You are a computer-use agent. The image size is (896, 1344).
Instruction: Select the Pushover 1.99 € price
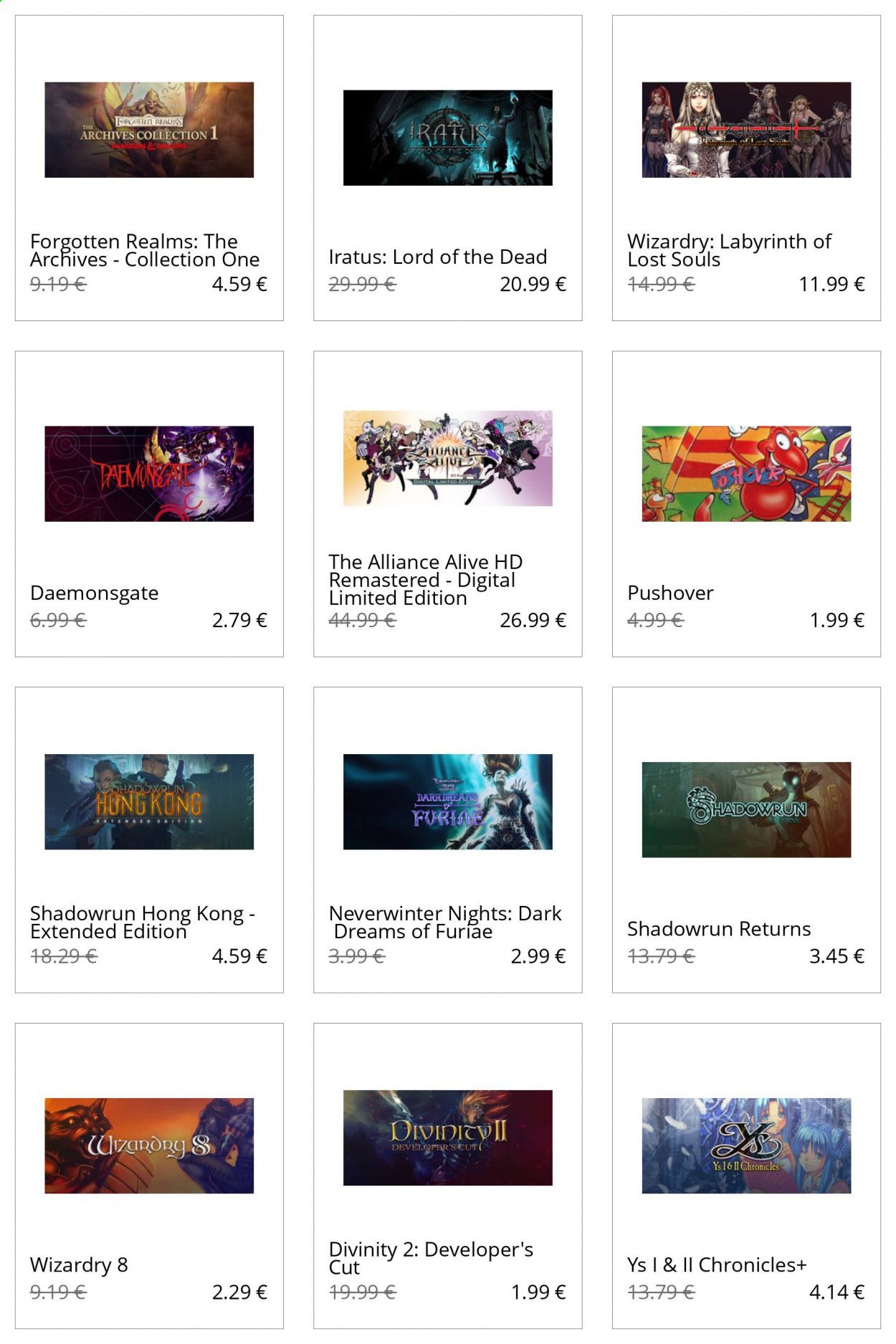tap(837, 620)
